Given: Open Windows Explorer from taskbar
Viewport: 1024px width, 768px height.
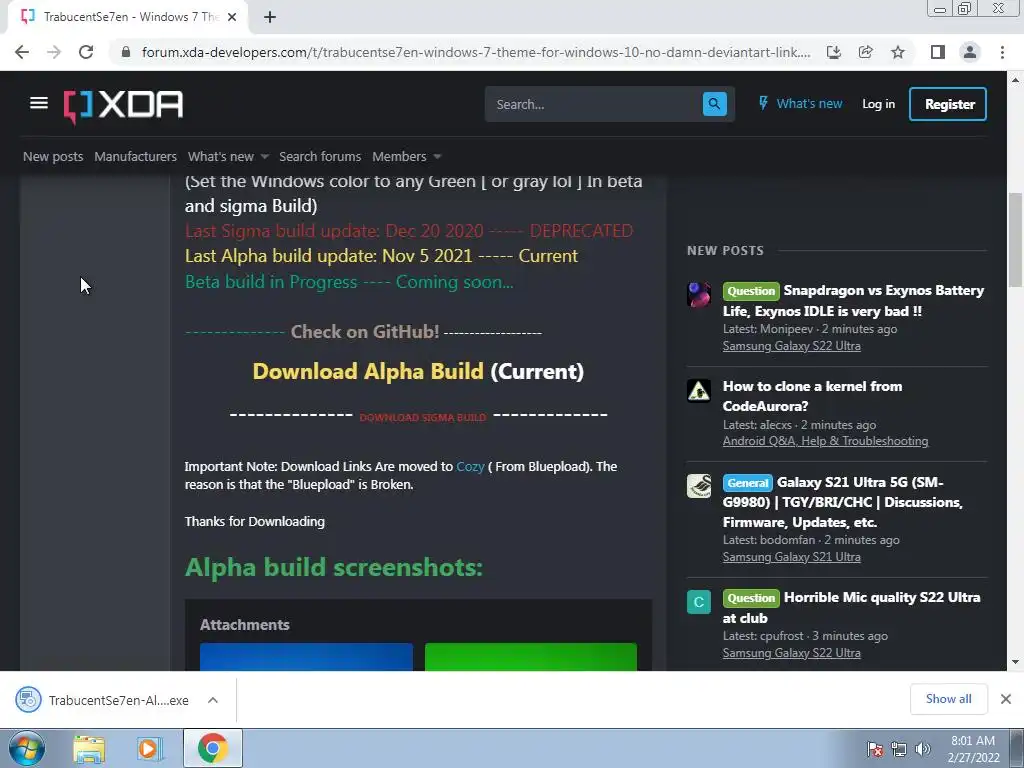Looking at the screenshot, I should [89, 749].
